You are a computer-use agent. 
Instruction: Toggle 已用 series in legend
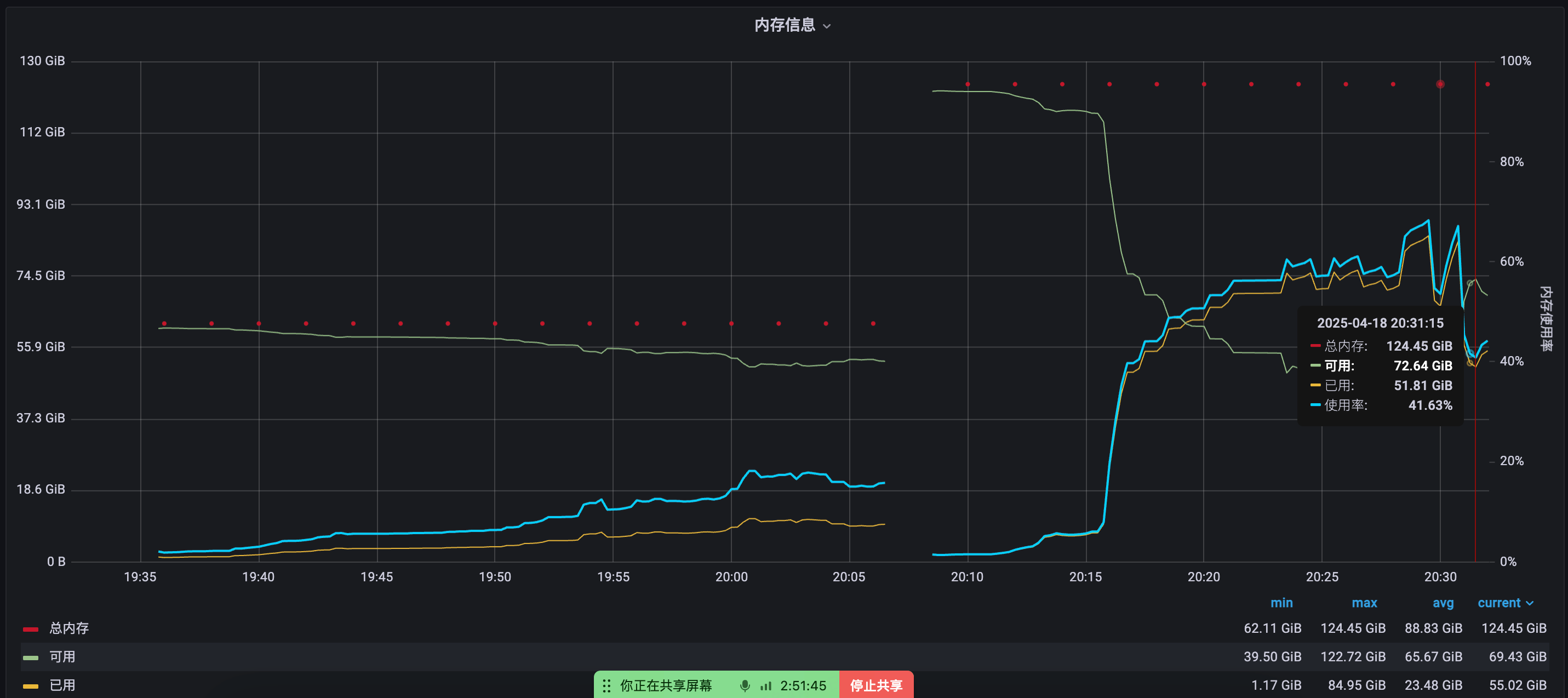(62, 685)
